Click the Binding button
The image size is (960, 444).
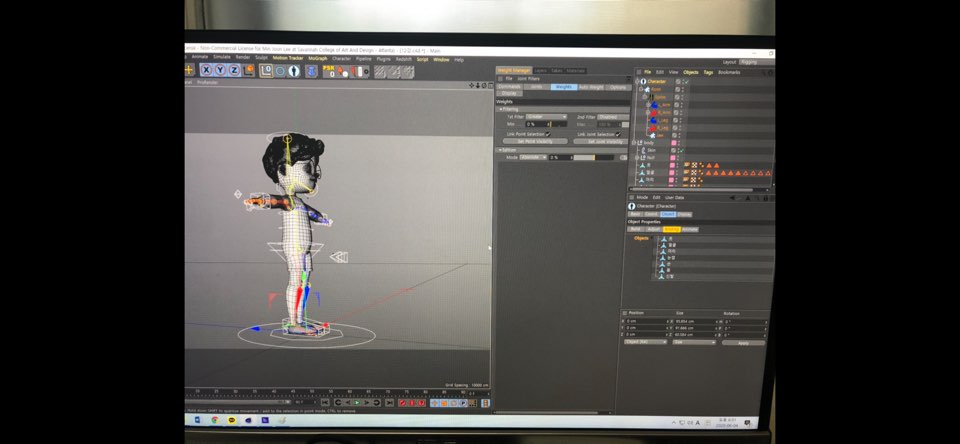(x=672, y=229)
